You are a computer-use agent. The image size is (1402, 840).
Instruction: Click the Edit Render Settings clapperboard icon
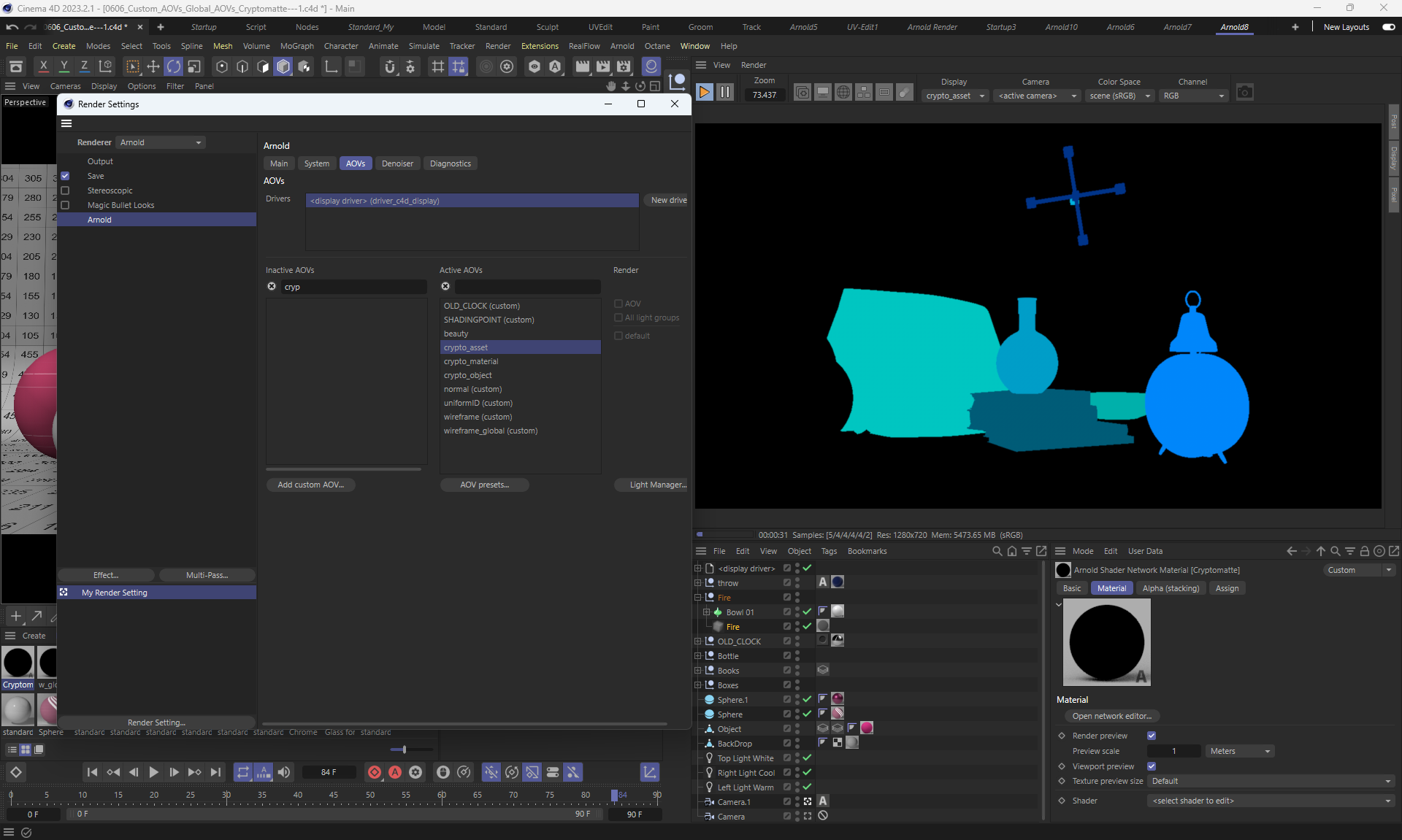pos(623,67)
